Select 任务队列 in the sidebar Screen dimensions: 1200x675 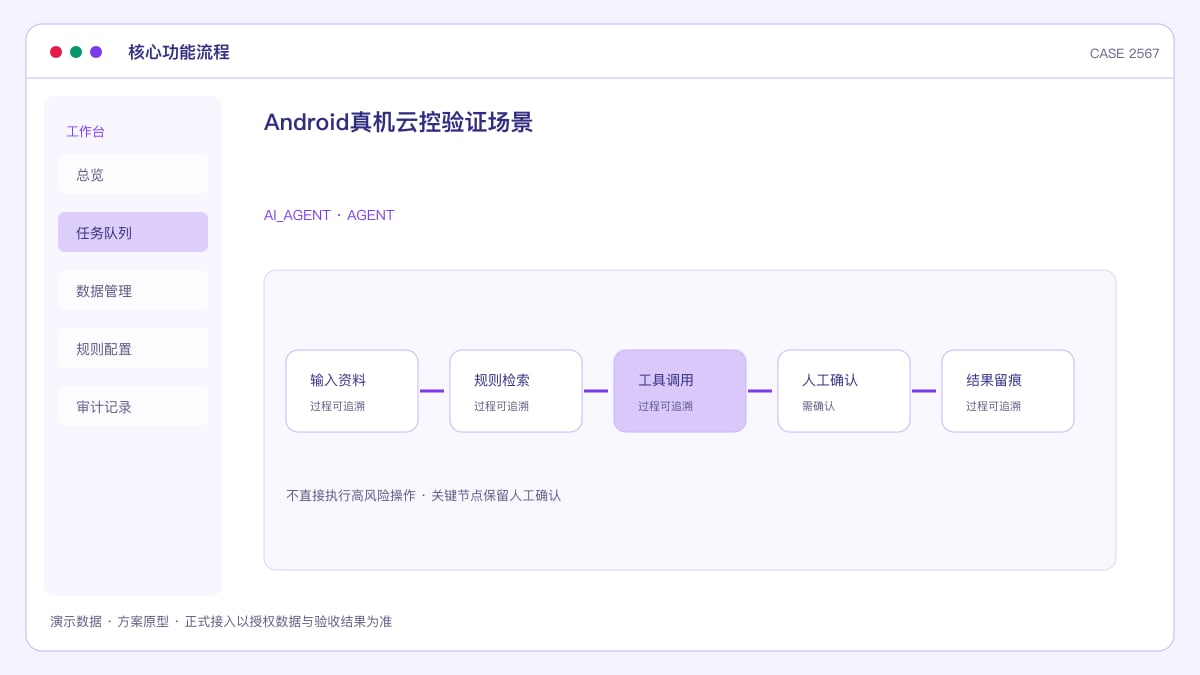click(x=133, y=232)
